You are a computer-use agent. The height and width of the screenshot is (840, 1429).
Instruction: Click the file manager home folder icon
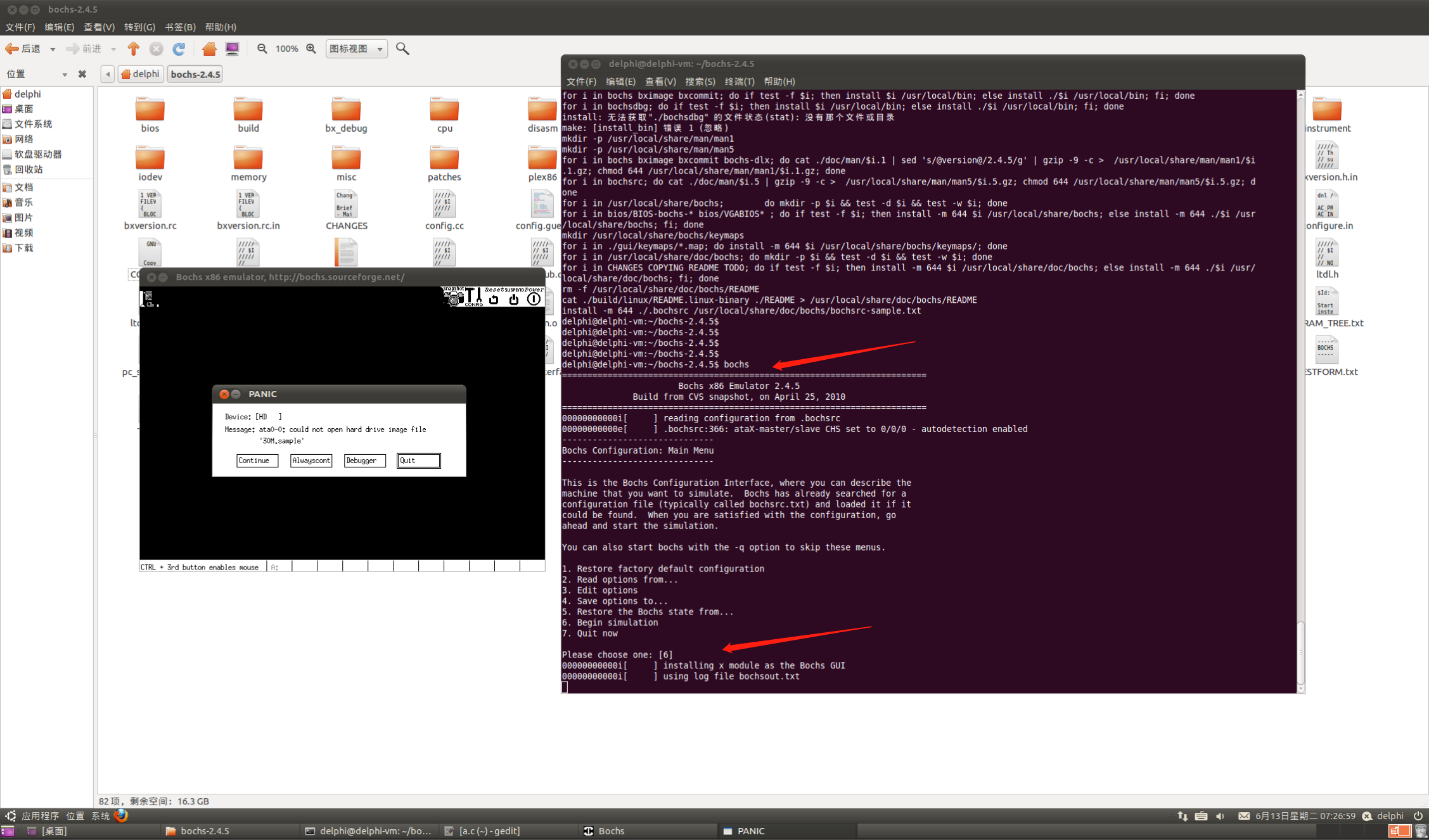click(209, 49)
